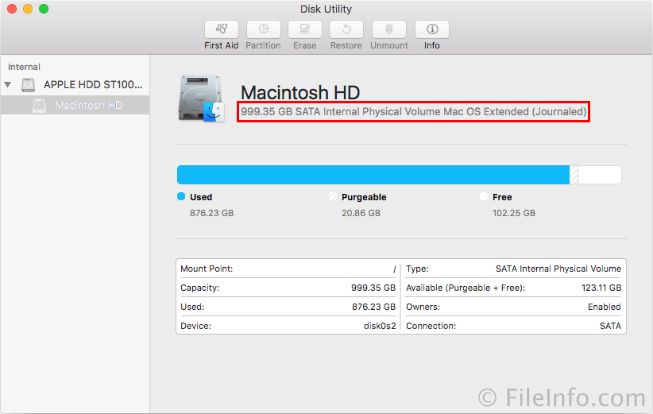Open the Info toolbar button
653x414 pixels.
point(432,29)
